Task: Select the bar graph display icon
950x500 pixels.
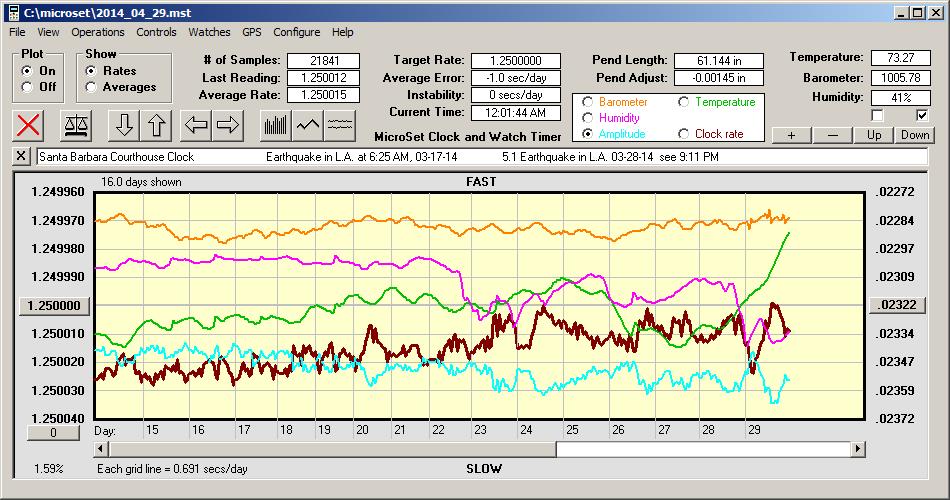Action: 276,125
